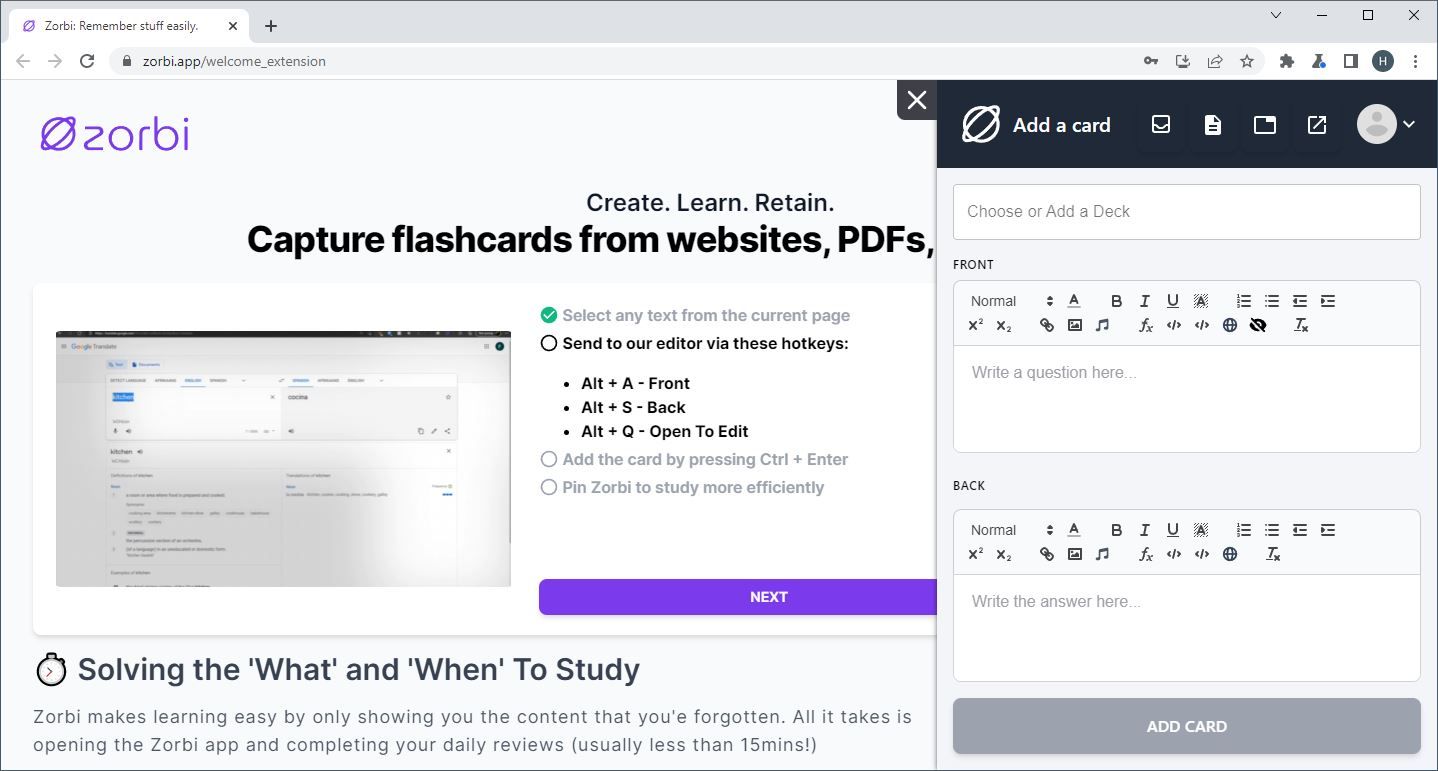Apply italic in the Back editor toolbar

coord(1145,530)
